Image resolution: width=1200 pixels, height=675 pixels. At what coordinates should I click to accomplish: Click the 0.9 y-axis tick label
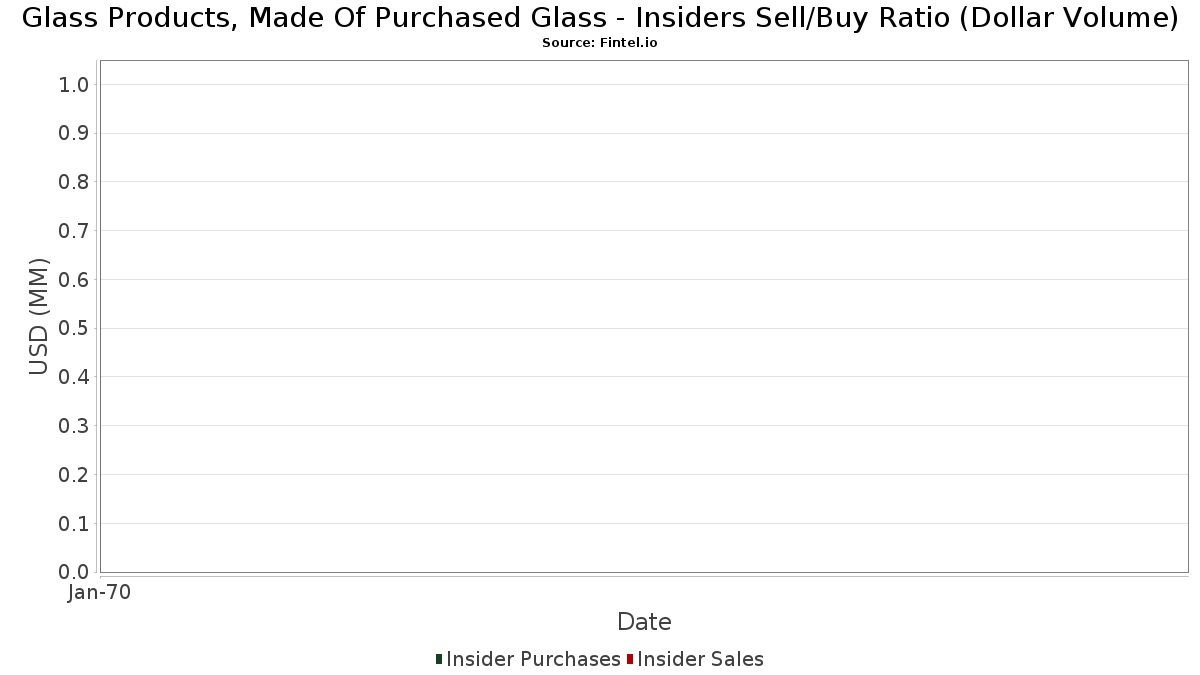pos(75,134)
